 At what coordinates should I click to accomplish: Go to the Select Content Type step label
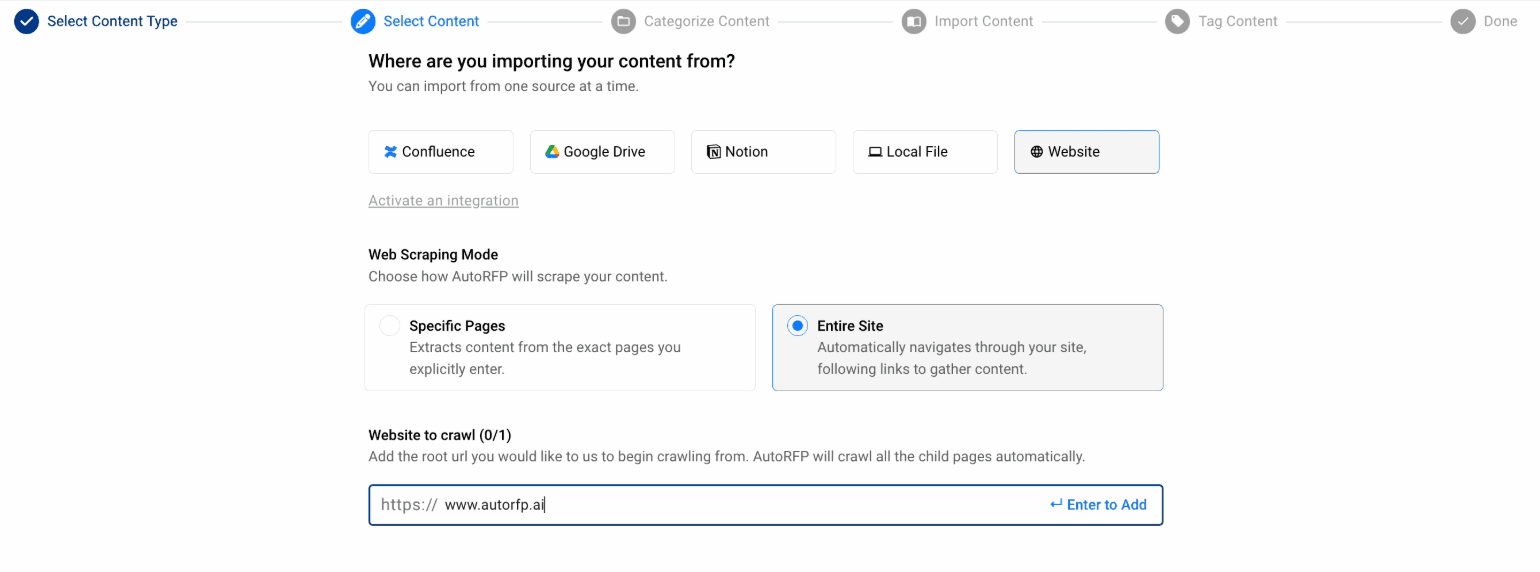[112, 21]
